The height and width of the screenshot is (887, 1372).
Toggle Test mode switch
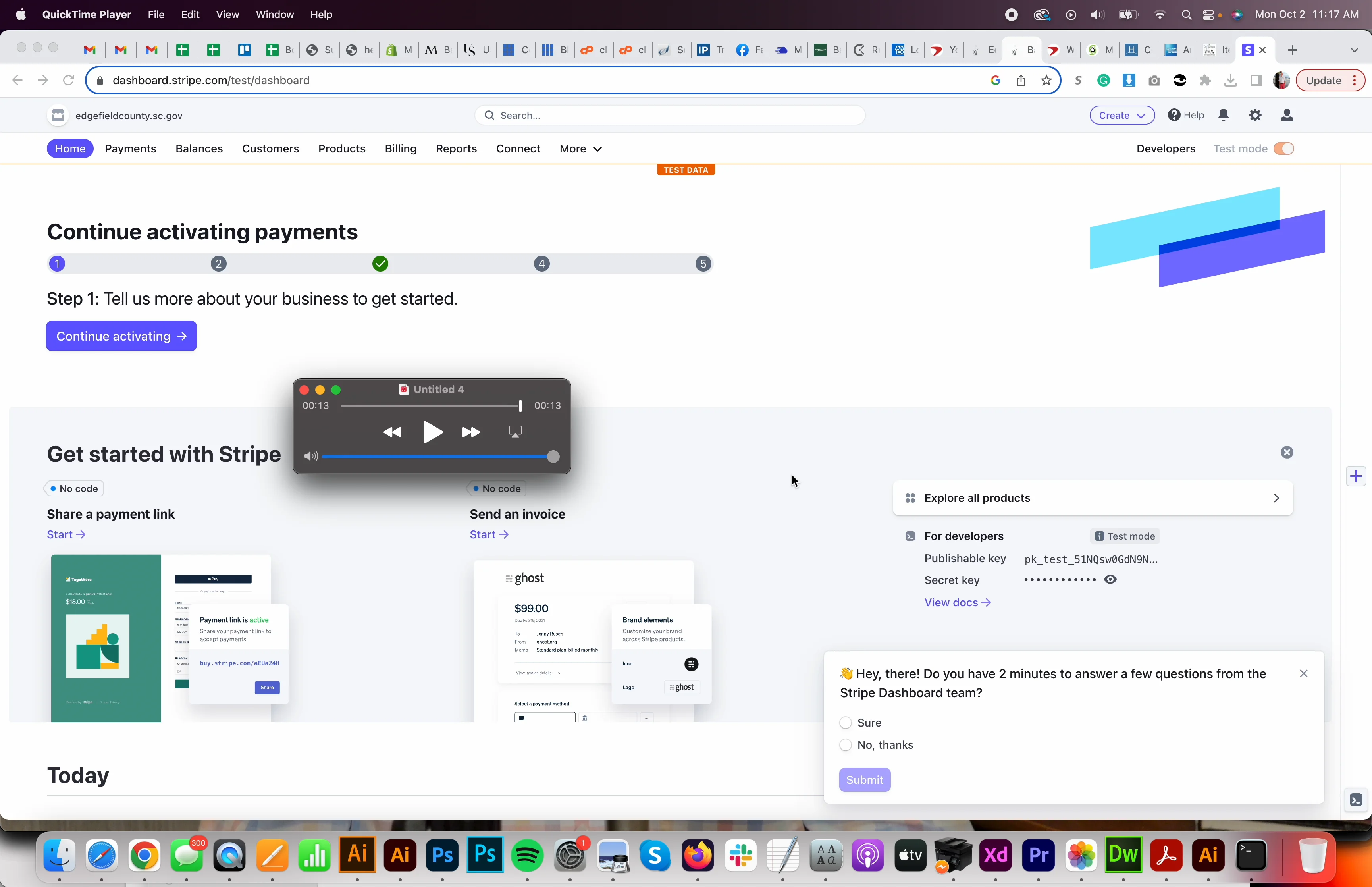(x=1283, y=148)
